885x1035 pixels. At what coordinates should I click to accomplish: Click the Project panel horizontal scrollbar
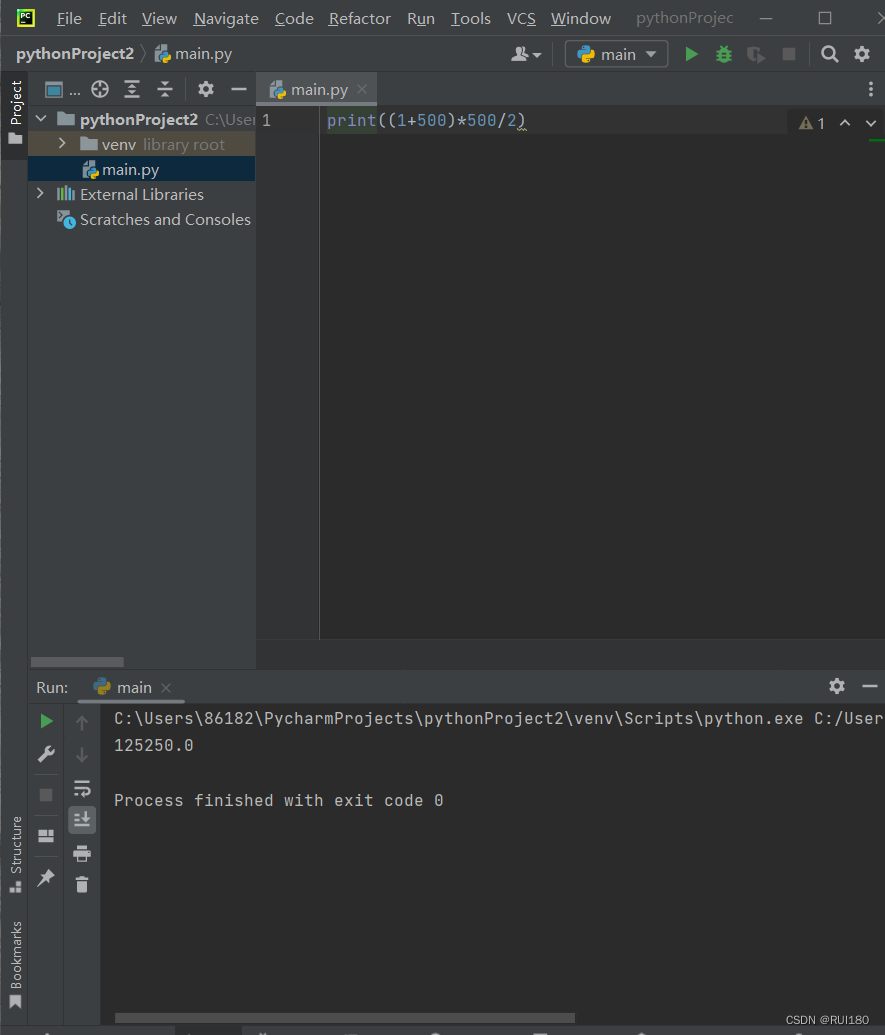(77, 662)
